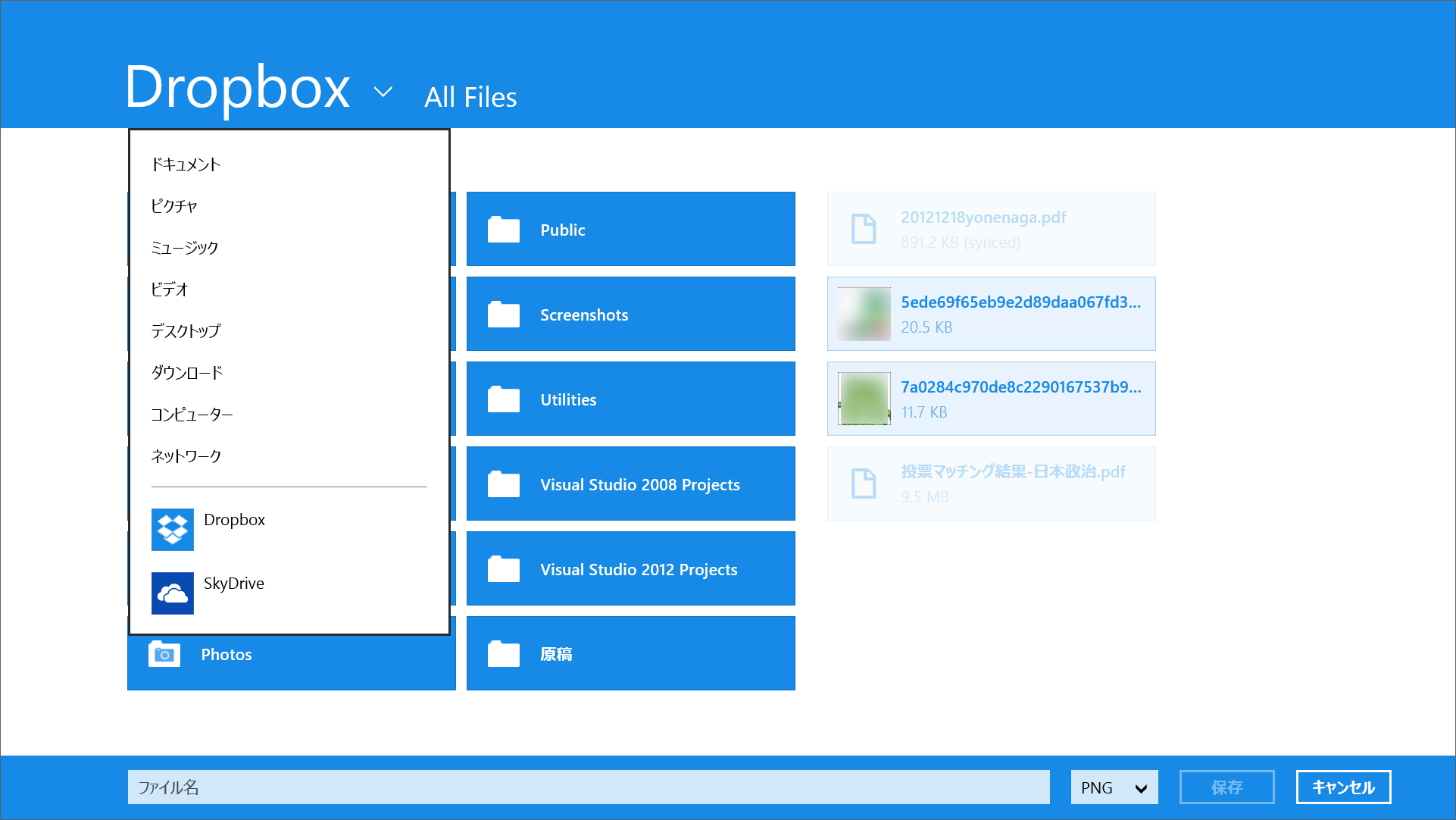Select ピクチャ from the location menu
This screenshot has width=1456, height=820.
point(176,205)
